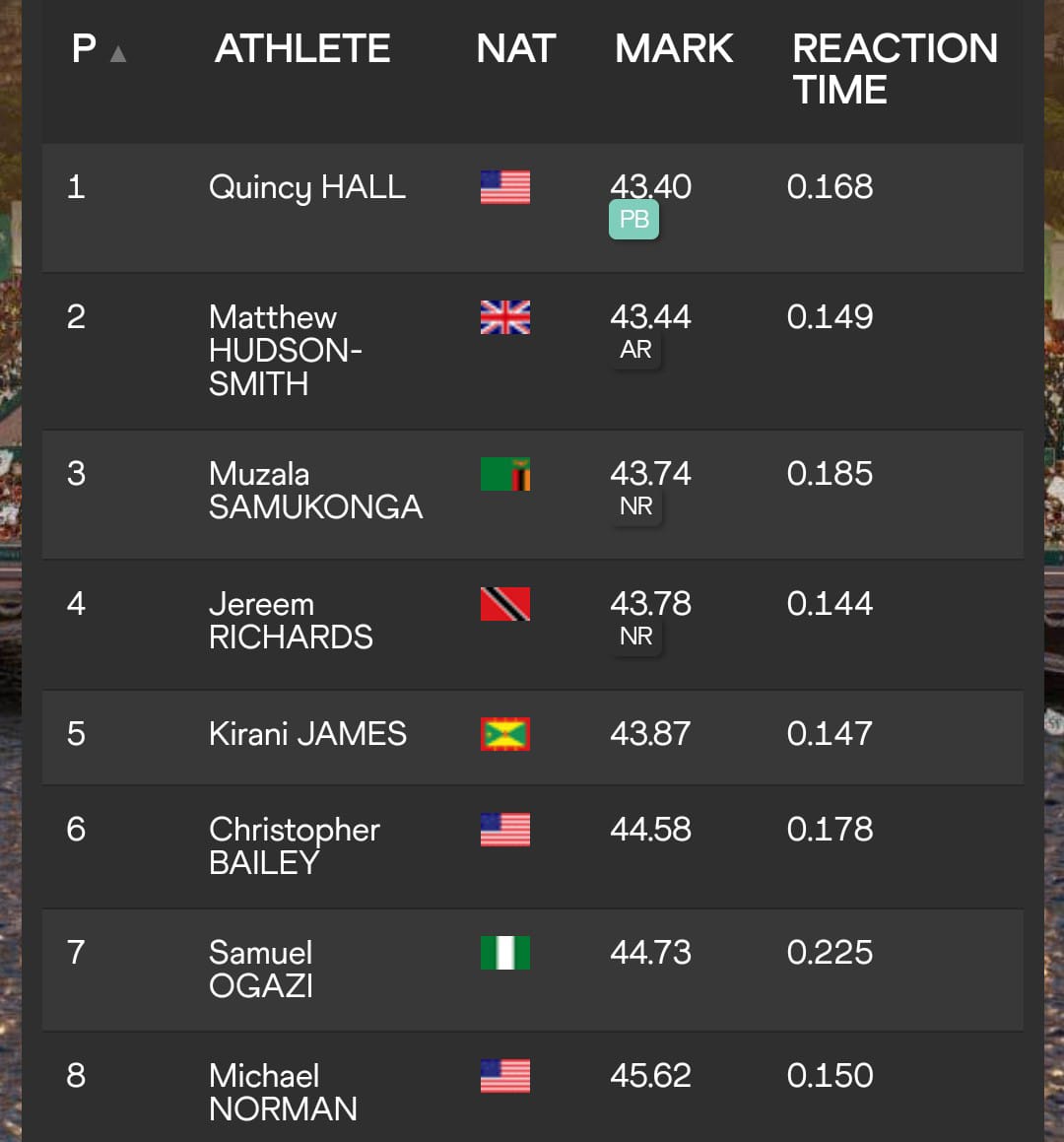
Task: Click the USA flag beside Quincy Hall
Action: (505, 187)
